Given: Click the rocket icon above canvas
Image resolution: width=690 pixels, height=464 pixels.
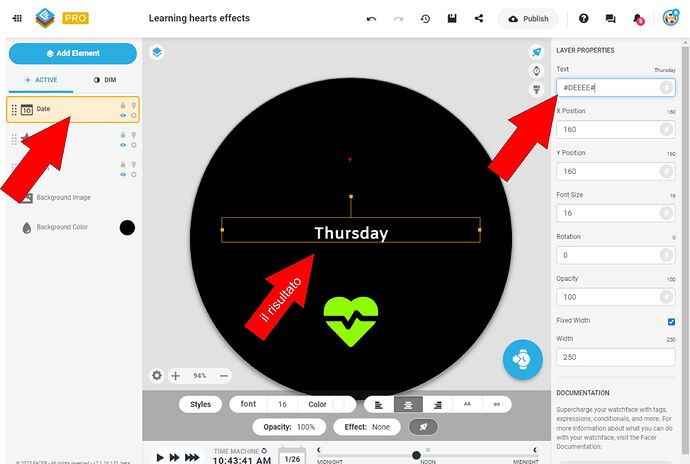Looking at the screenshot, I should 536,52.
